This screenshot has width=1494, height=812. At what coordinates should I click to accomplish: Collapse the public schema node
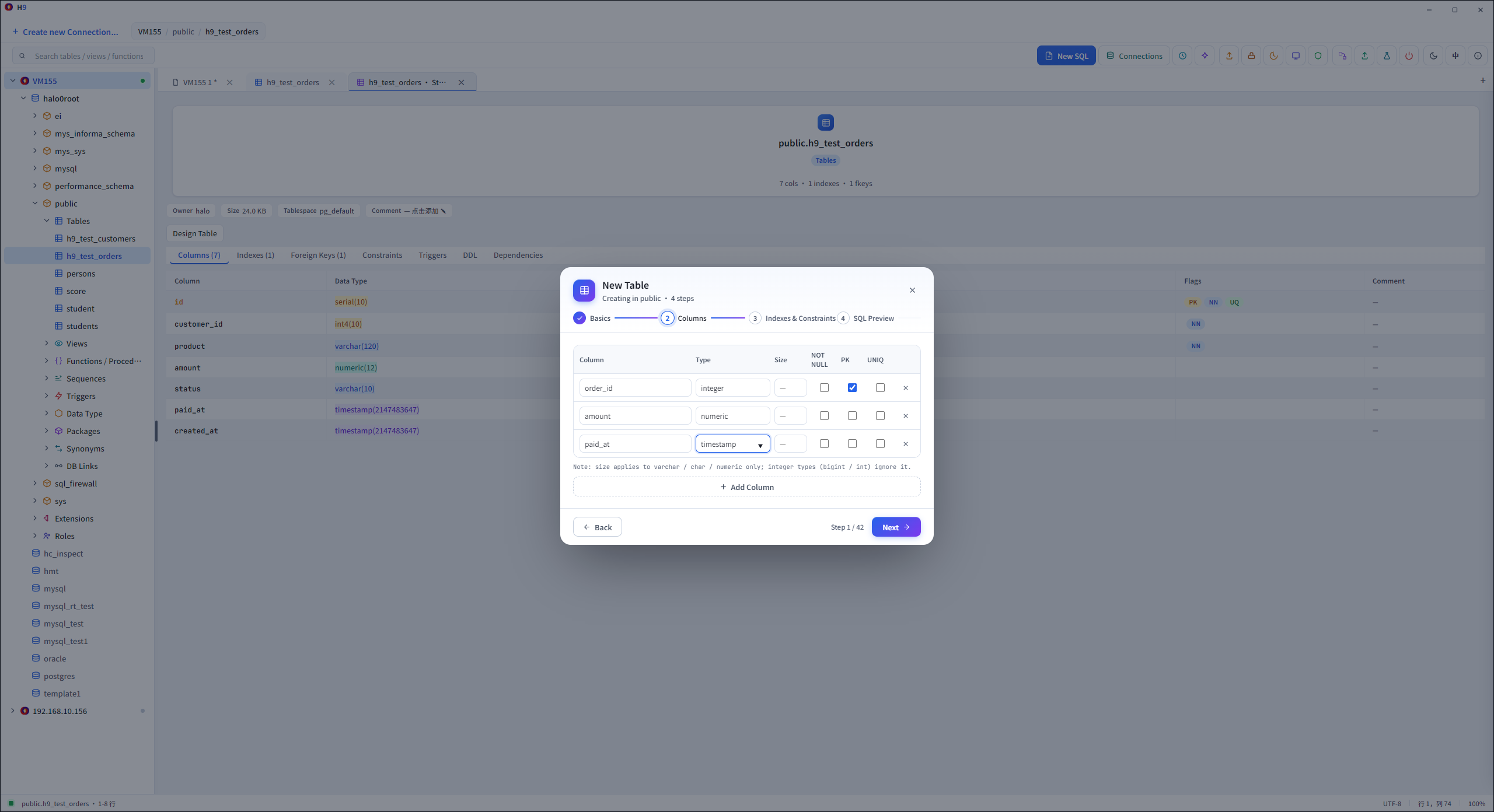tap(35, 204)
